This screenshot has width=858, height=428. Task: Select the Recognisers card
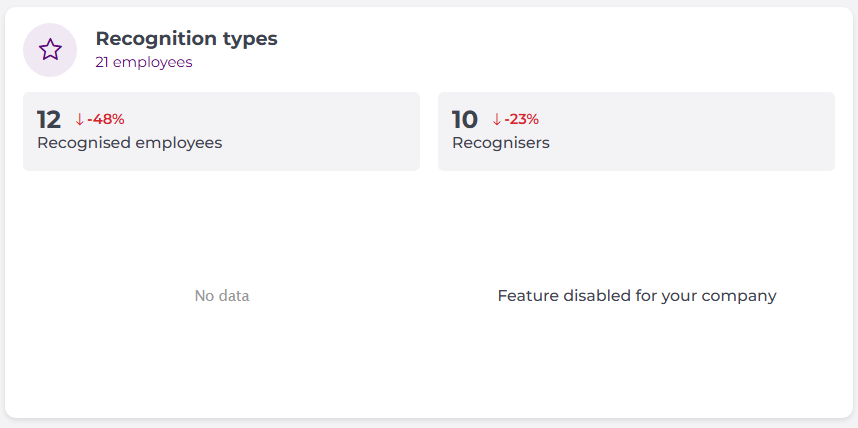pos(636,131)
